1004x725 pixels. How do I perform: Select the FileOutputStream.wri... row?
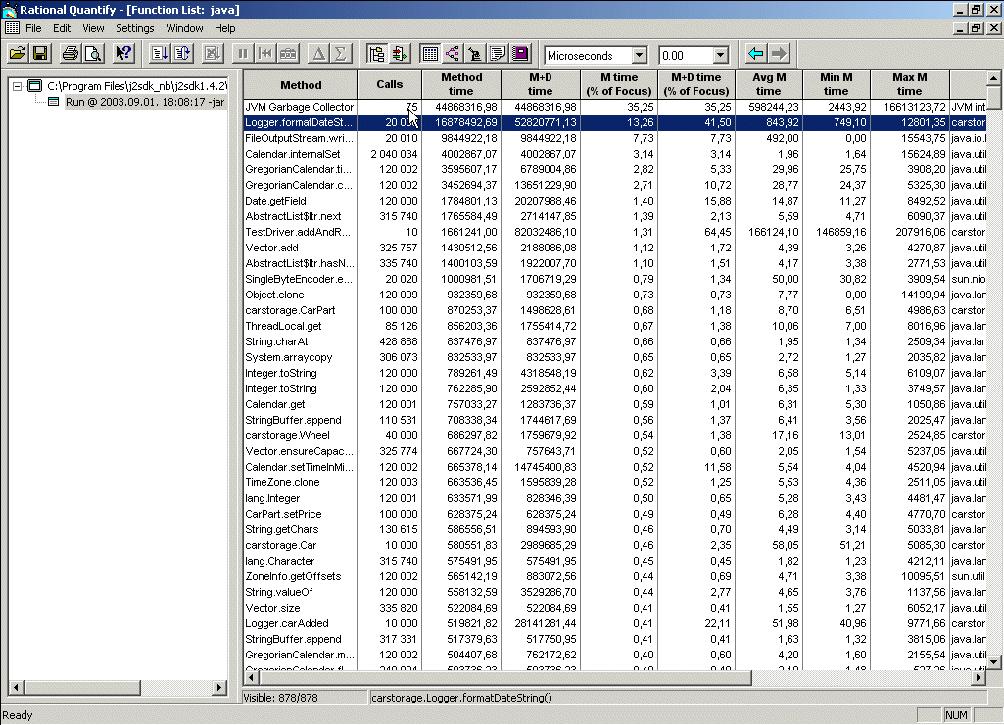coord(615,138)
